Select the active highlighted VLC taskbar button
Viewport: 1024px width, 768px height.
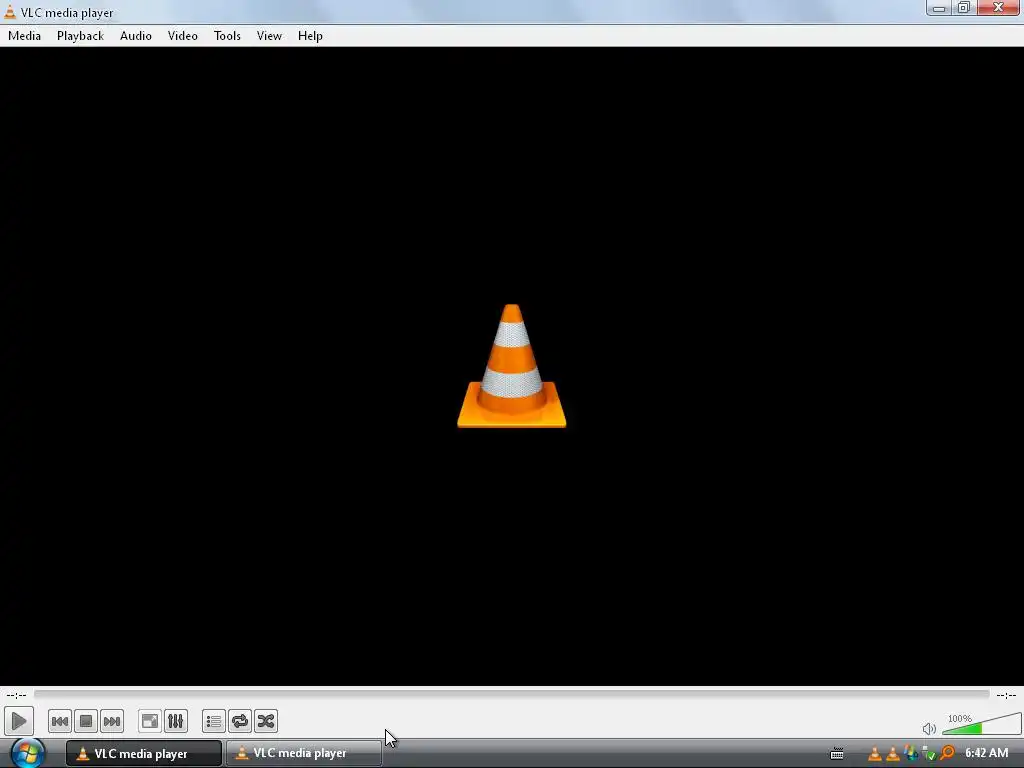(144, 754)
